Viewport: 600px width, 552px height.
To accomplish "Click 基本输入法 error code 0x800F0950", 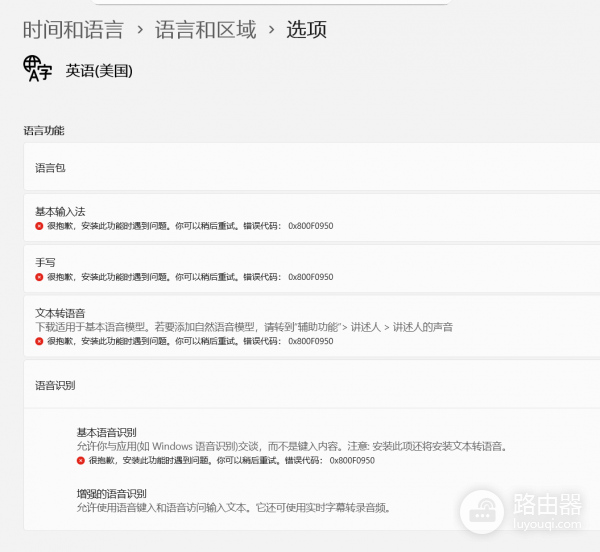I will tap(311, 226).
